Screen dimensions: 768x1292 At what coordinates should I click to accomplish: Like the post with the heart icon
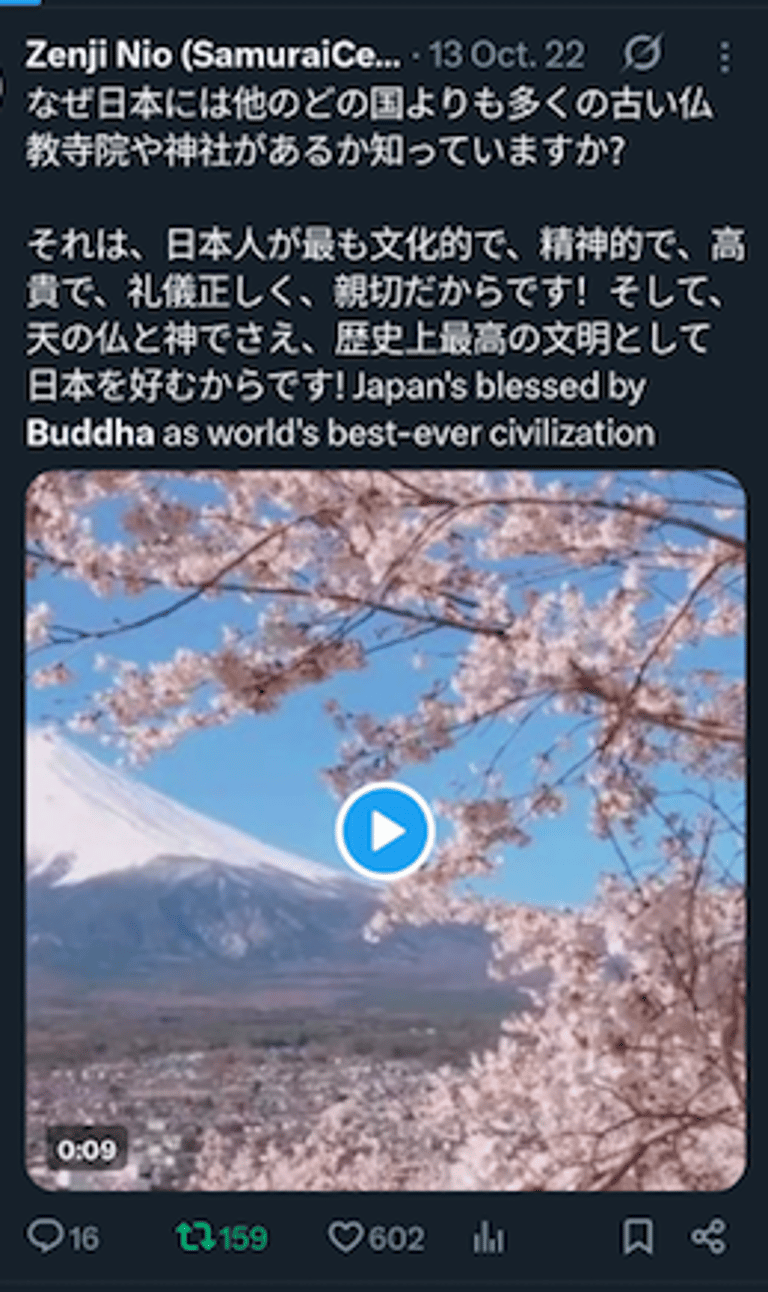pyautogui.click(x=345, y=1238)
